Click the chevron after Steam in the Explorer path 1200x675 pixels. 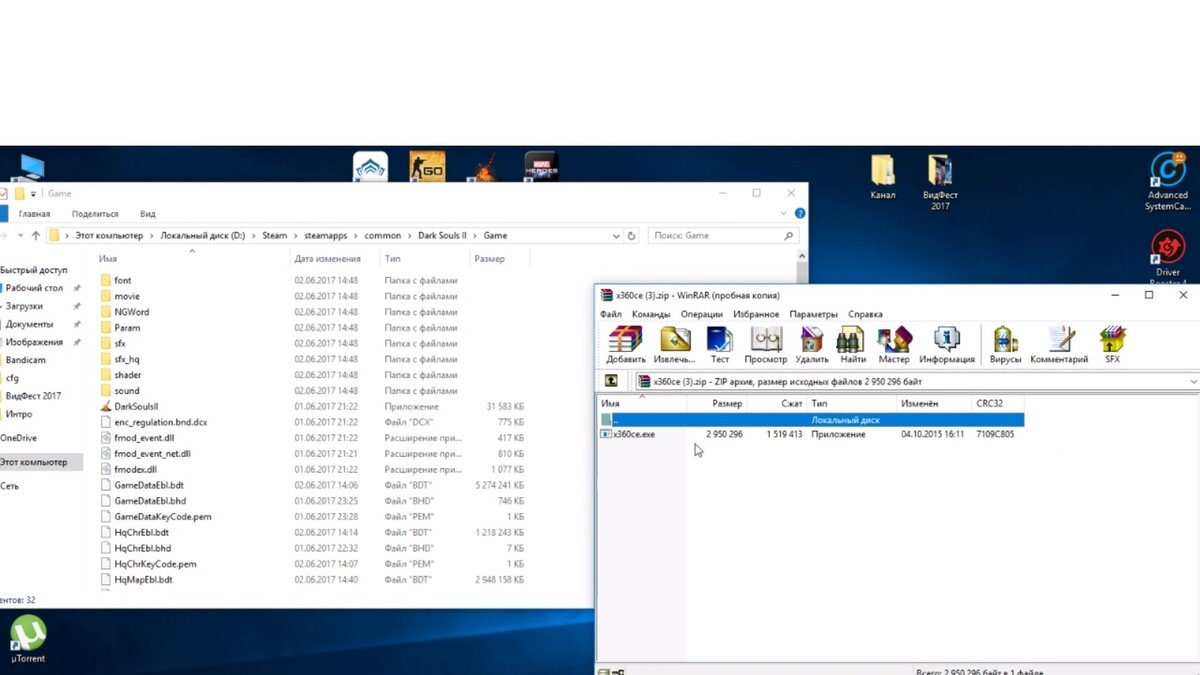point(294,236)
